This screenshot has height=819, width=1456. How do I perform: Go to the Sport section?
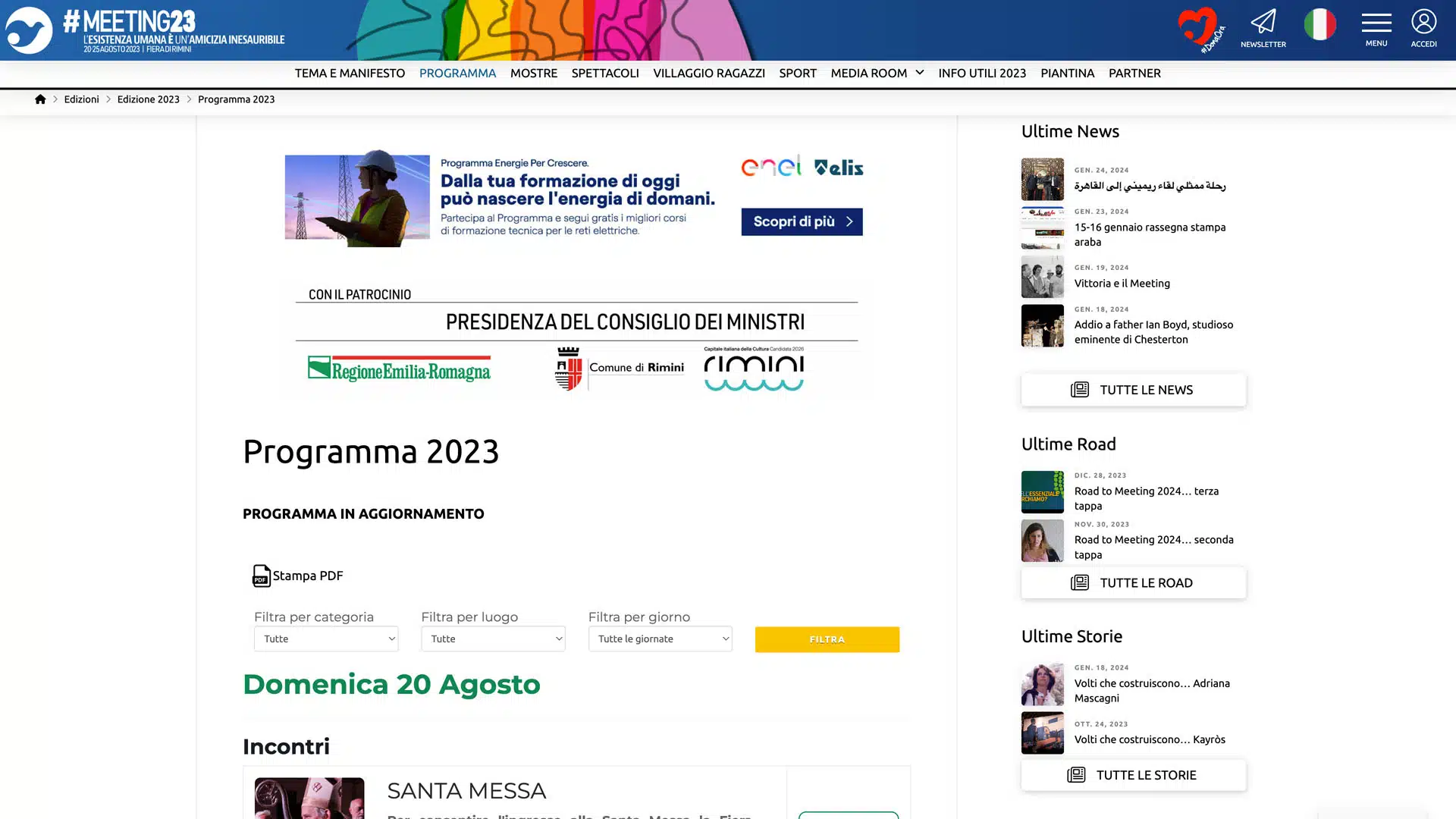tap(798, 74)
